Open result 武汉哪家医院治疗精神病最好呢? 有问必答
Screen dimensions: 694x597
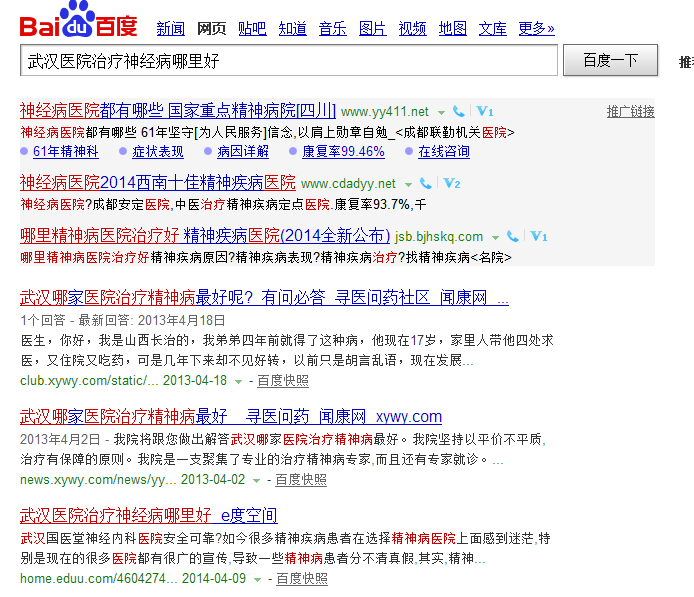pos(264,297)
